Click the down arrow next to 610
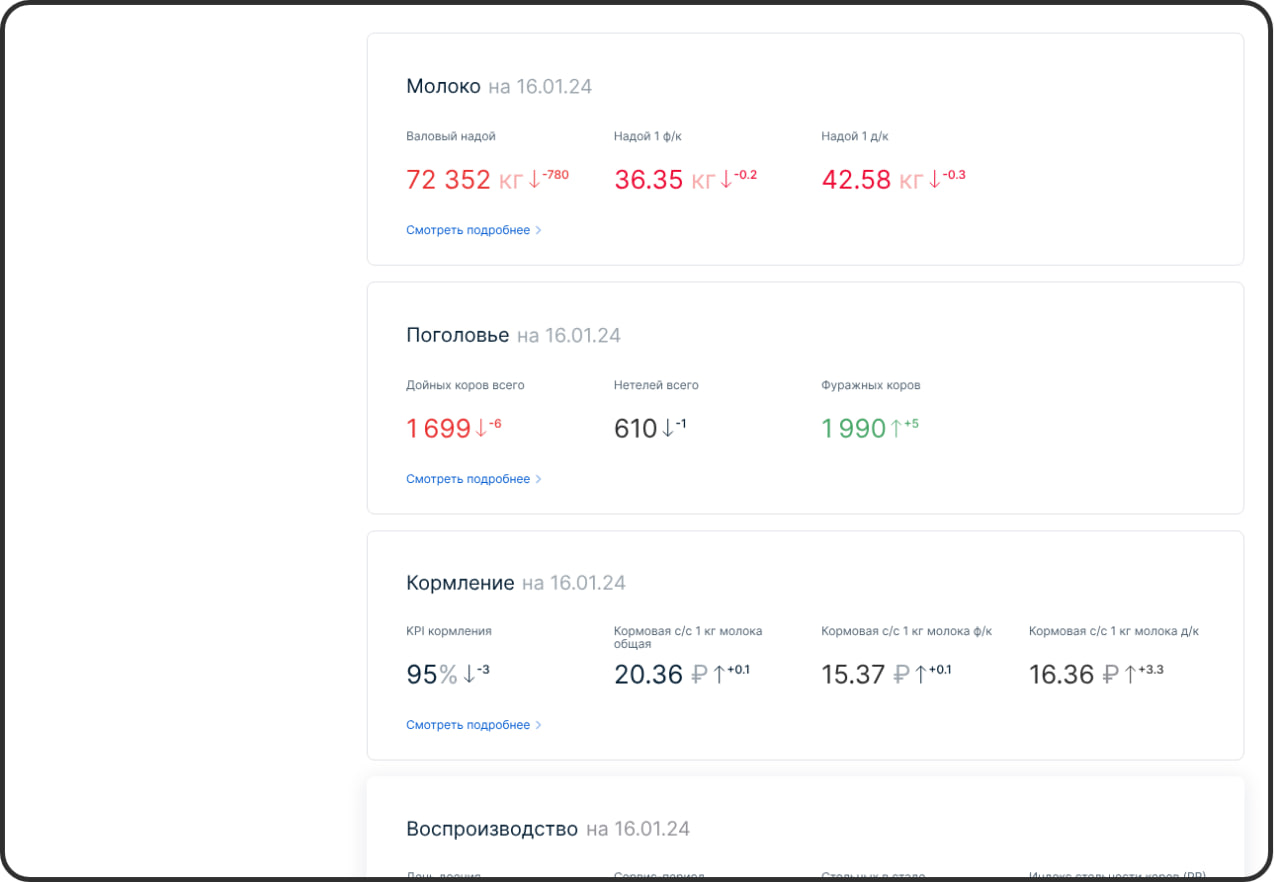1280x882 pixels. click(x=667, y=429)
